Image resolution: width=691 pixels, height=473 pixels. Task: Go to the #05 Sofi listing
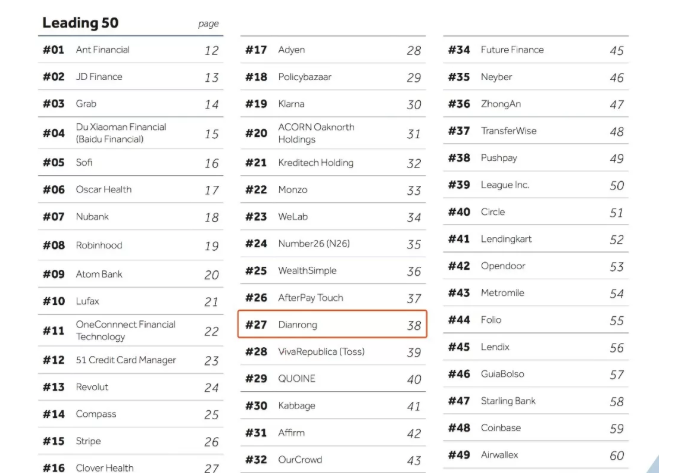click(x=130, y=162)
